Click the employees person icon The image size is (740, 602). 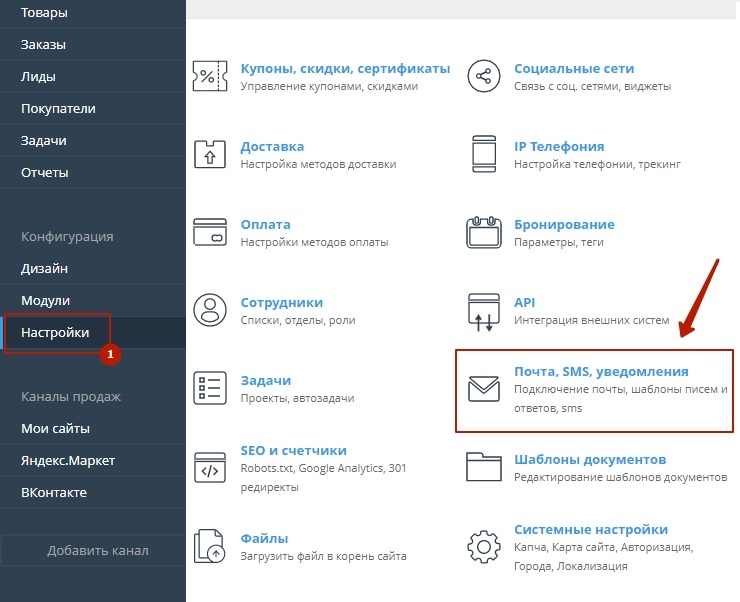[211, 310]
